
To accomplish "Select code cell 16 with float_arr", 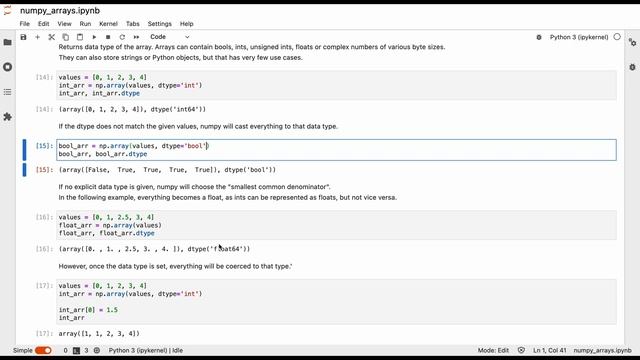I will (336, 225).
